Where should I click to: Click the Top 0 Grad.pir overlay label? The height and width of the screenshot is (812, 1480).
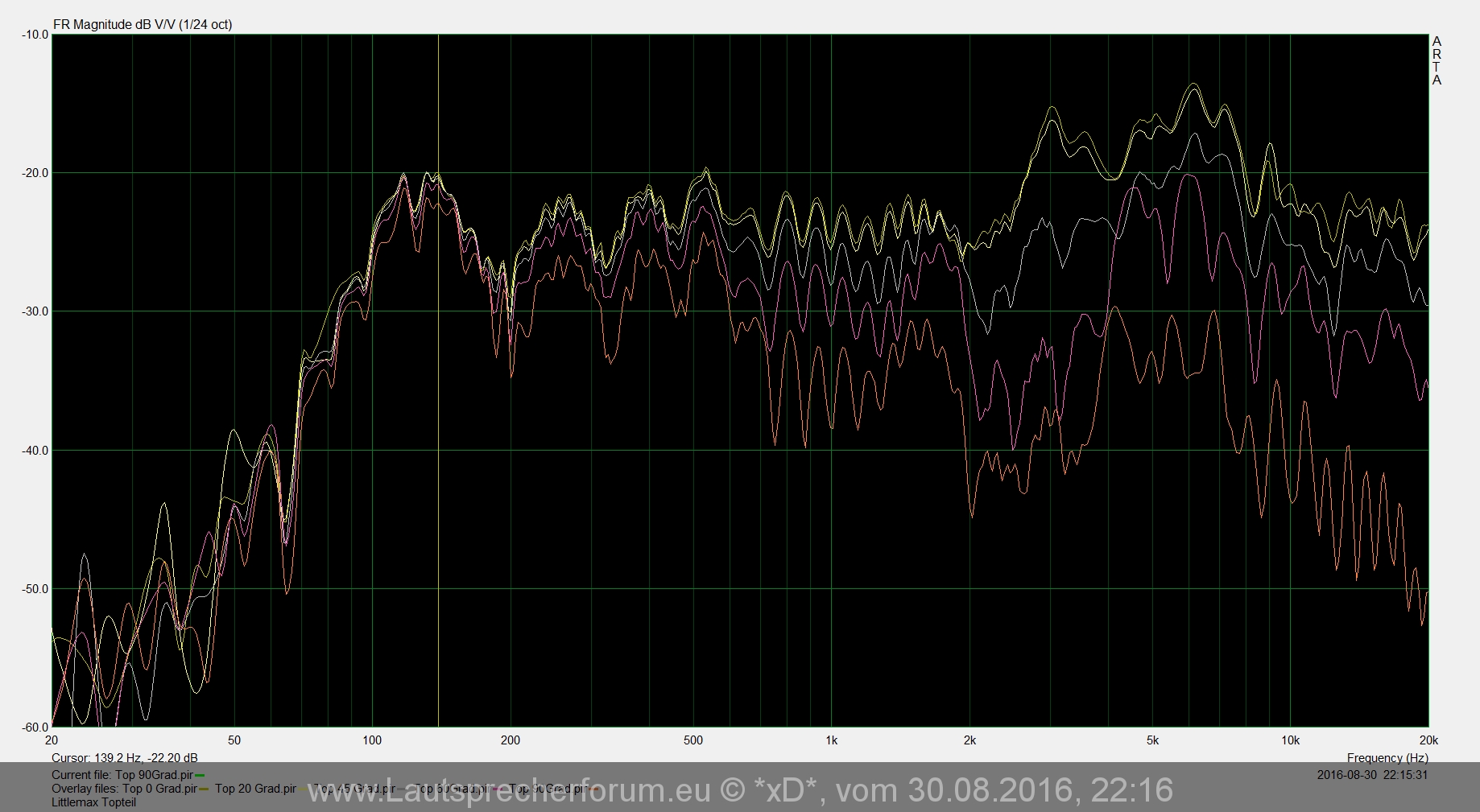point(159,789)
